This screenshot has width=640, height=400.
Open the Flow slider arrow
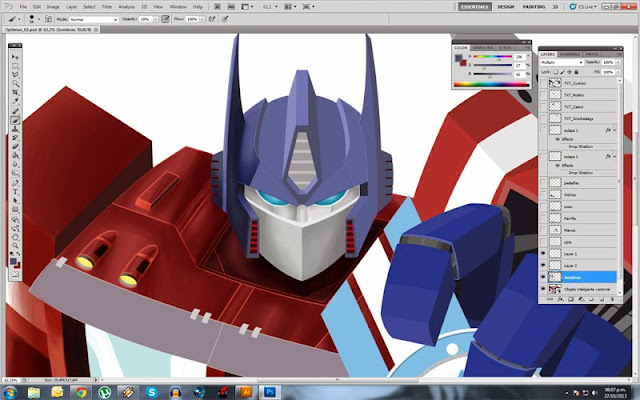click(x=202, y=19)
